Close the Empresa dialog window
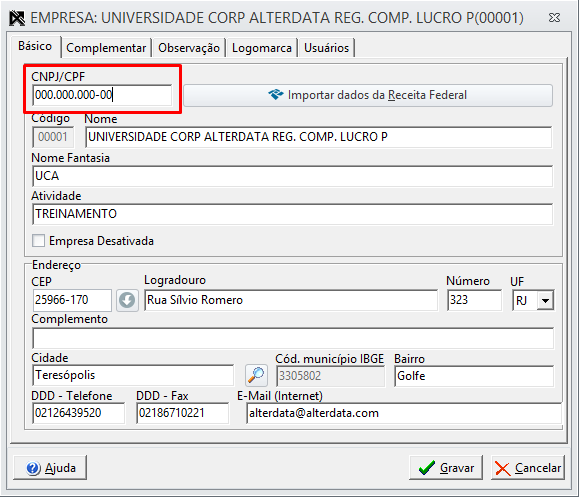579x498 pixels. pos(554,17)
